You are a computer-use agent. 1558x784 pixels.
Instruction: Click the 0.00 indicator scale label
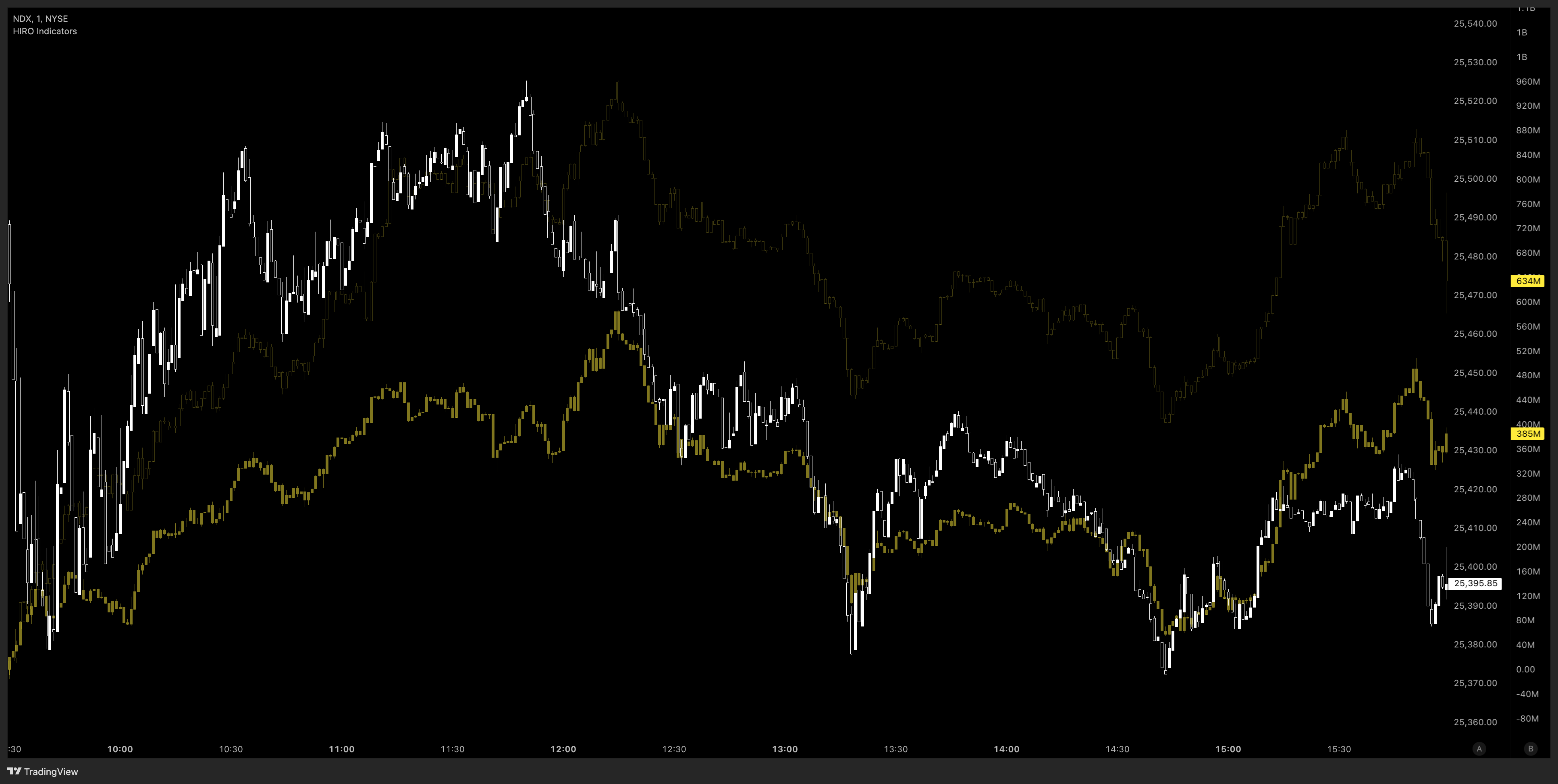point(1525,669)
